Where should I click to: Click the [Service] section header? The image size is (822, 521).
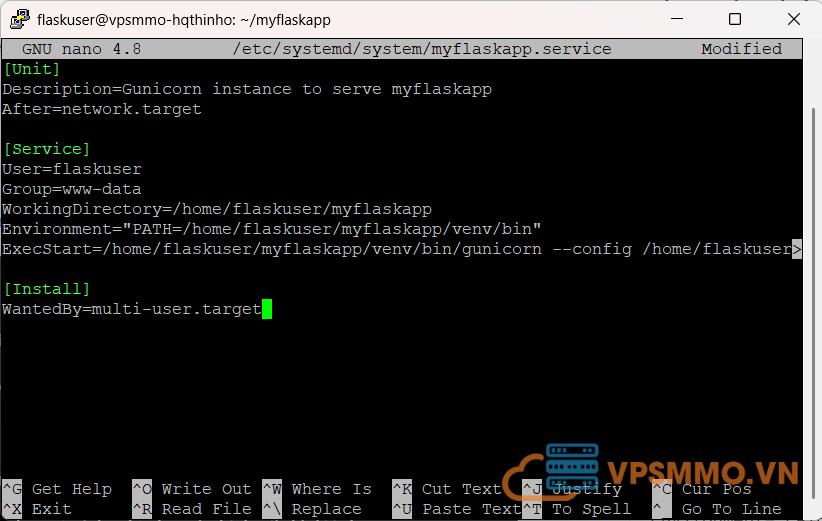(x=47, y=149)
